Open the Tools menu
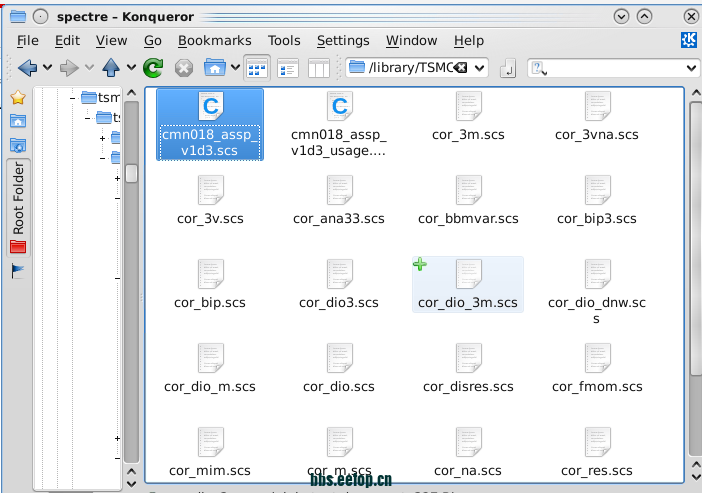Viewport: 702px width, 493px height. [x=284, y=41]
